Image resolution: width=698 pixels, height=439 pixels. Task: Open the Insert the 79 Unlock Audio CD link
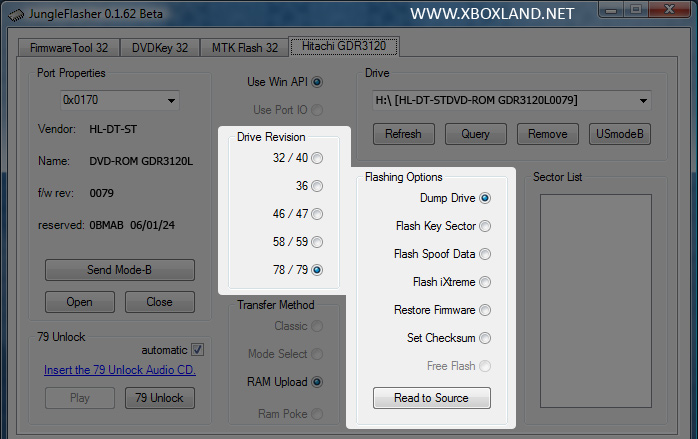(x=120, y=370)
